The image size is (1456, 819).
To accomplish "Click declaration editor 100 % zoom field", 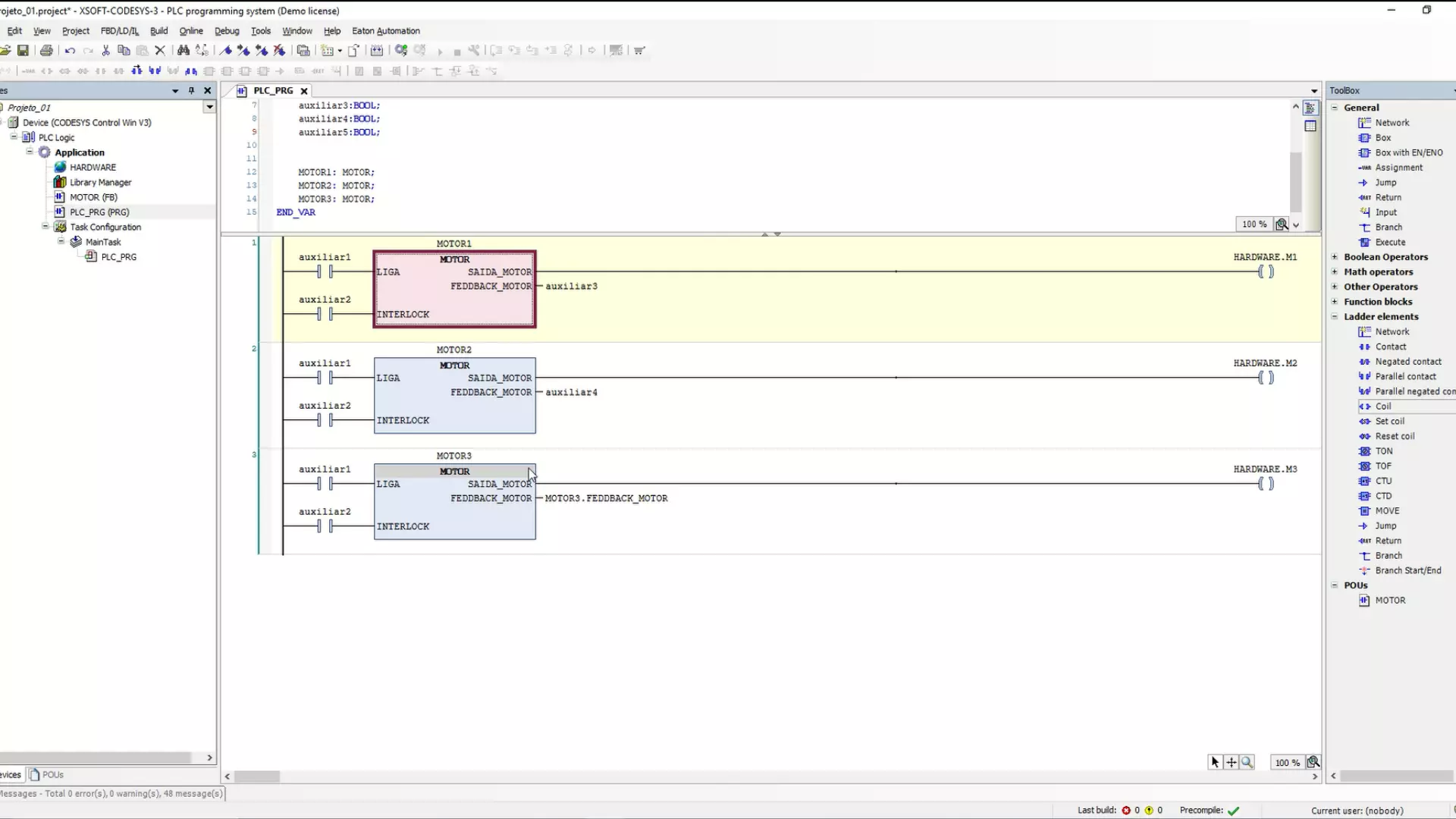I will click(x=1254, y=224).
